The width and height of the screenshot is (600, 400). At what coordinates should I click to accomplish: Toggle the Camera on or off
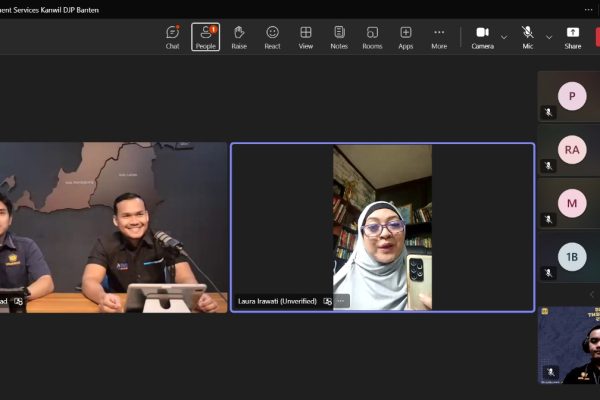[x=482, y=37]
